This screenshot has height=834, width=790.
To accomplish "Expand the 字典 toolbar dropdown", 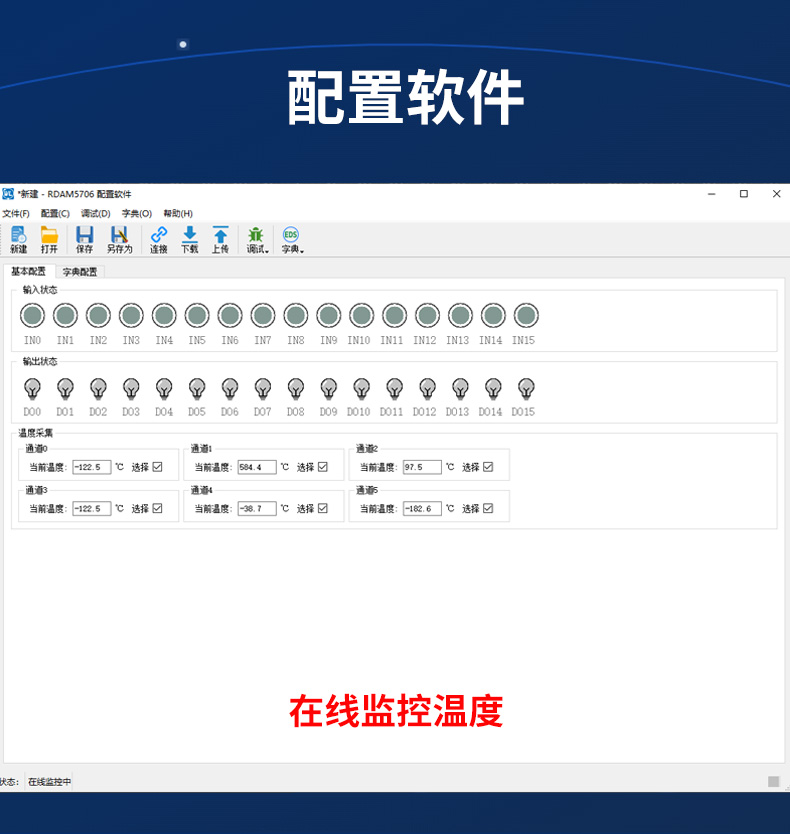I will 291,239.
